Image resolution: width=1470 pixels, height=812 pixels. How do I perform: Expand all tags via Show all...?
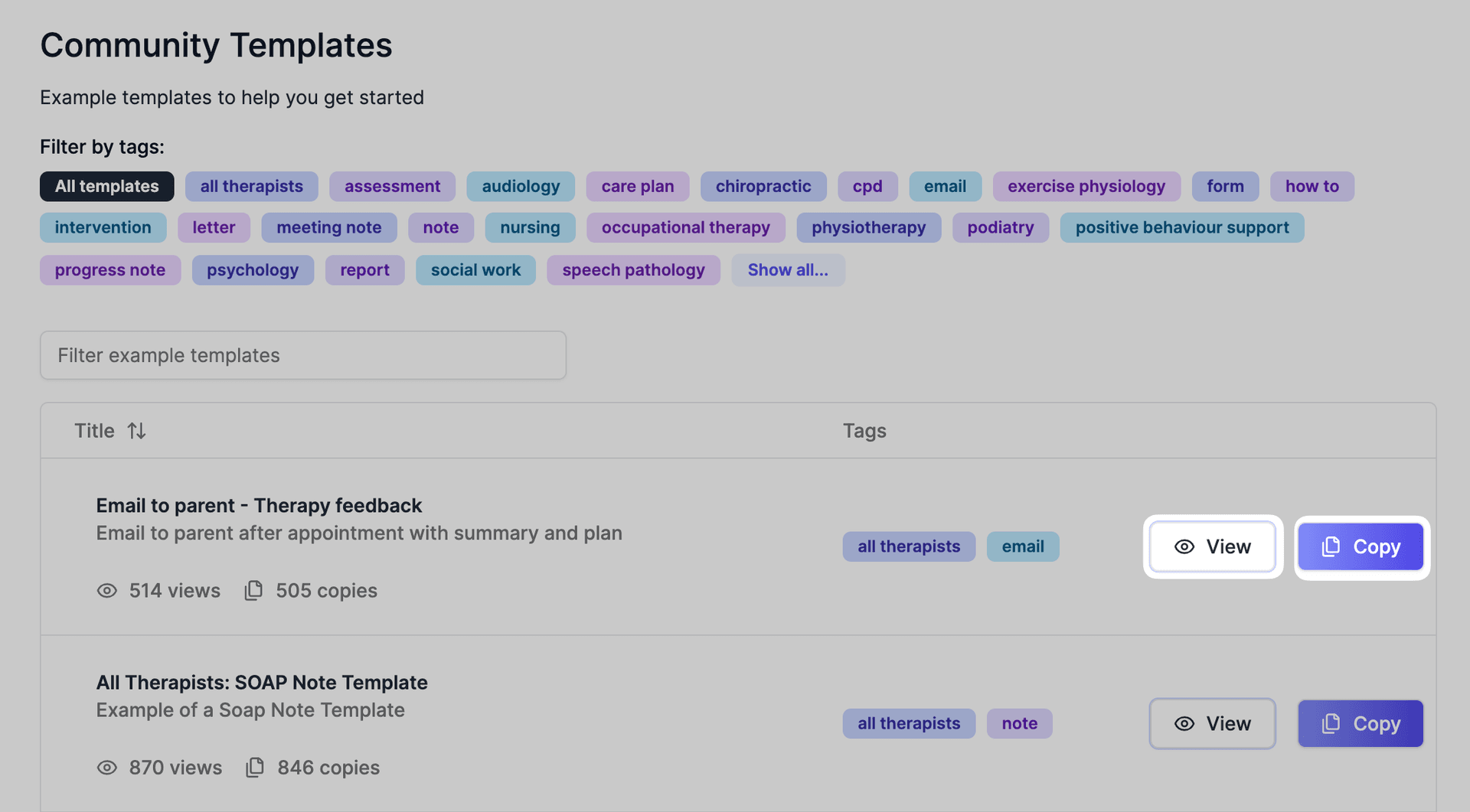[x=788, y=269]
